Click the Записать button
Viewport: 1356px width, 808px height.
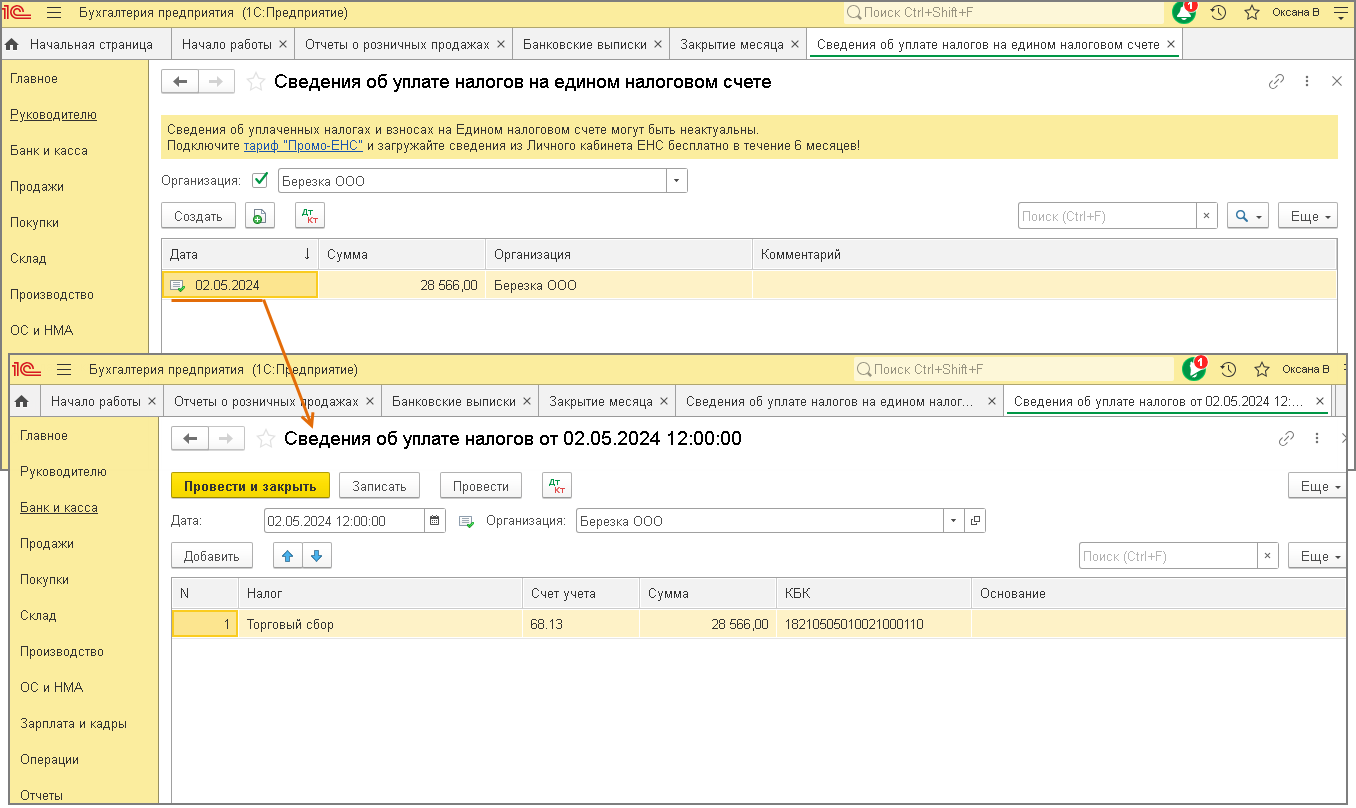(x=380, y=486)
